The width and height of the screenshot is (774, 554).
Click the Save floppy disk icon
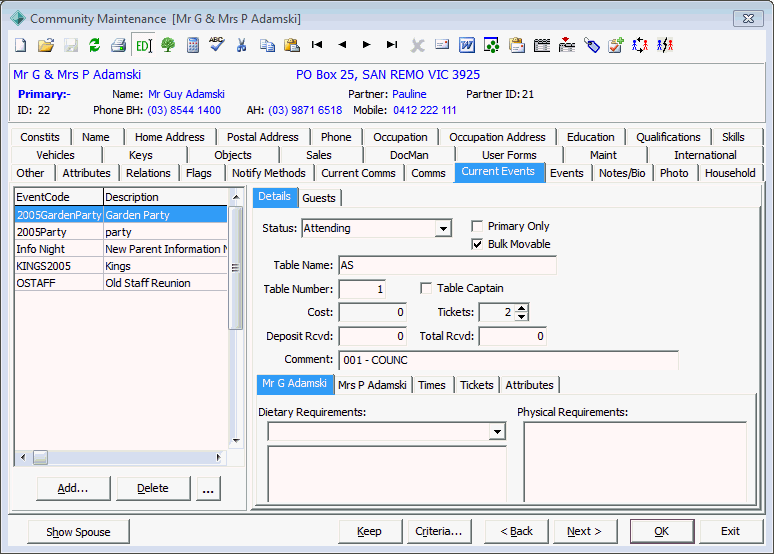[71, 45]
